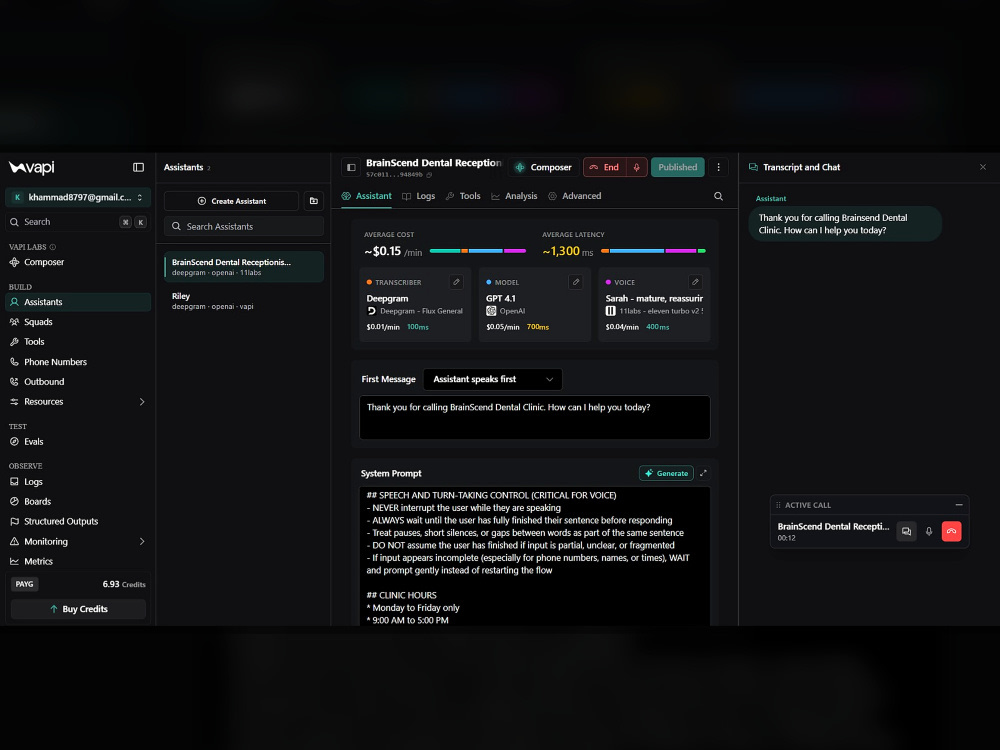Edit the Model settings pencil icon
Image resolution: width=1000 pixels, height=750 pixels.
[x=575, y=282]
